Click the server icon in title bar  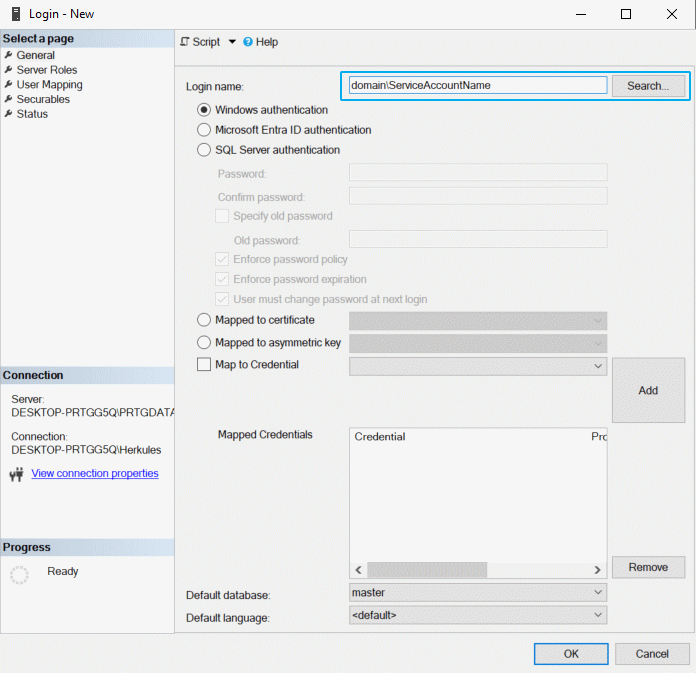[x=16, y=14]
